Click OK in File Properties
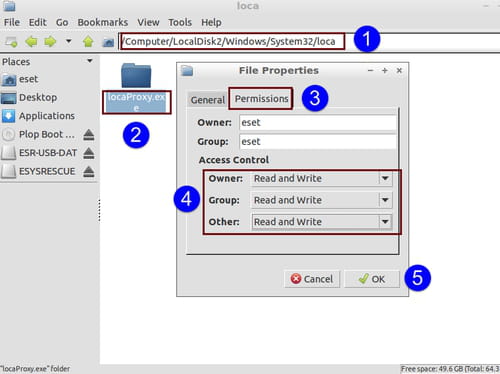Screen dimensions: 500x374 click(372, 279)
